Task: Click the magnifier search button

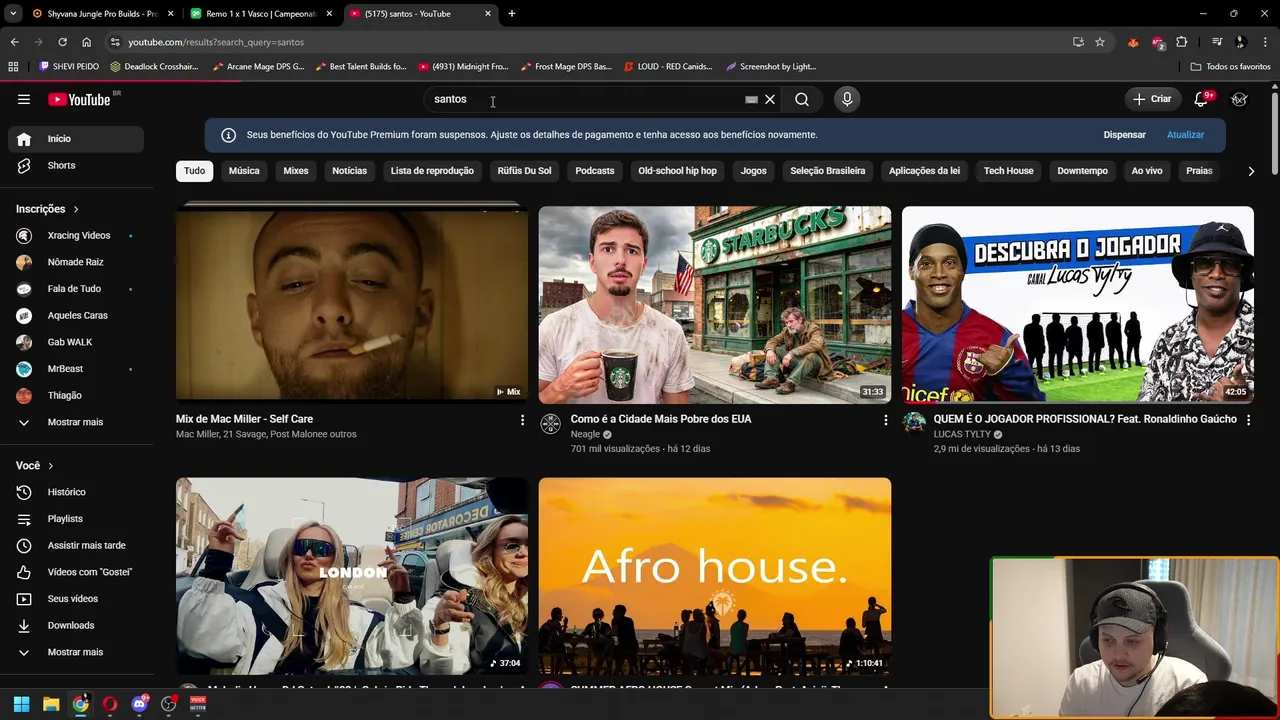Action: tap(802, 99)
